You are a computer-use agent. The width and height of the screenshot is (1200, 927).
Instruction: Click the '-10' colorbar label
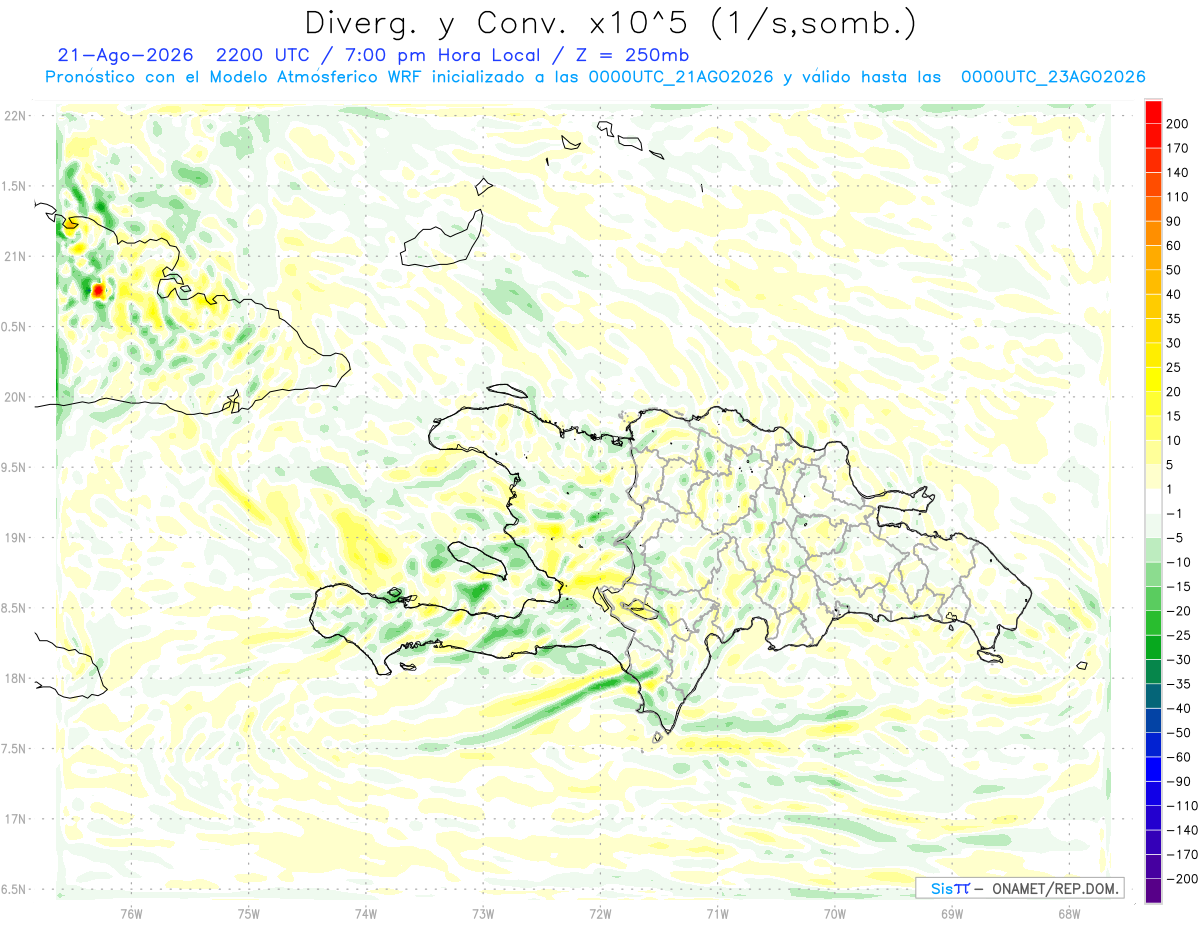point(1178,562)
